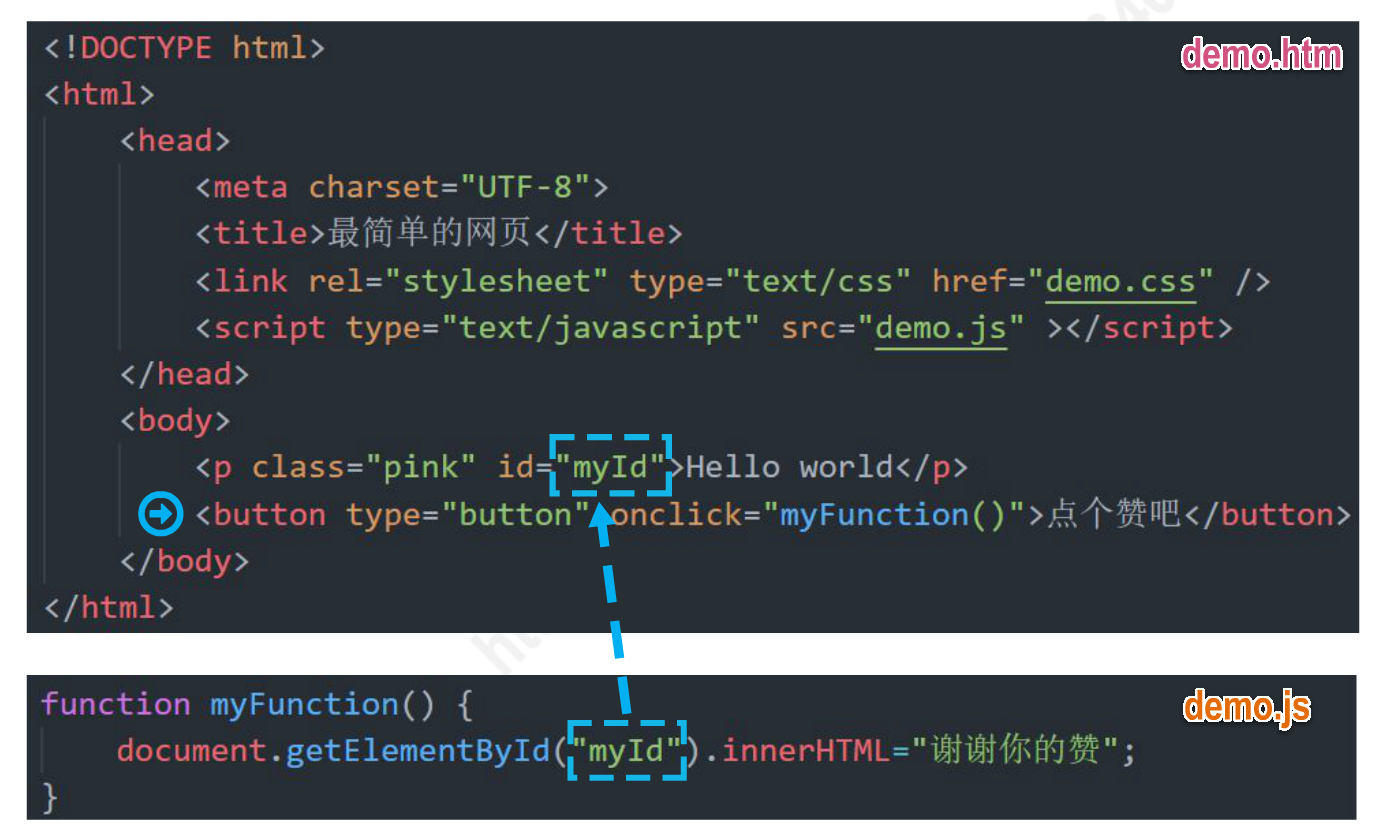Image resolution: width=1380 pixels, height=828 pixels.
Task: Click the closing </head> tag
Action: tap(184, 374)
